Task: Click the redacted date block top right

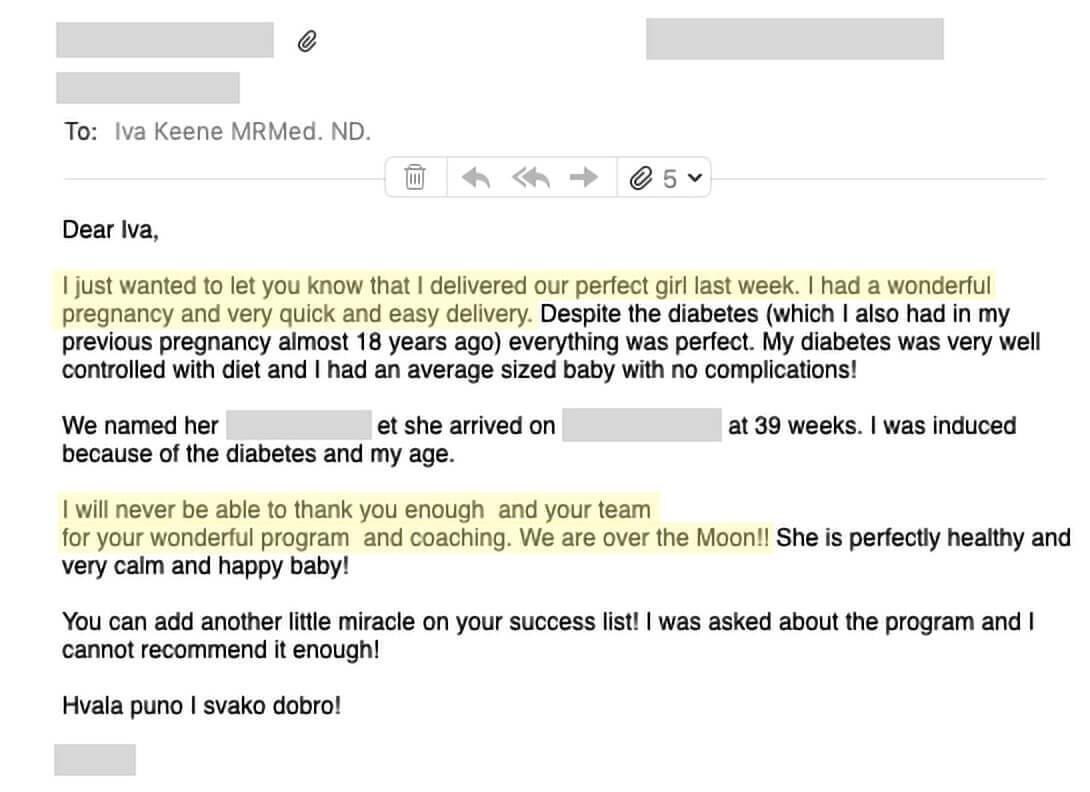Action: (795, 39)
